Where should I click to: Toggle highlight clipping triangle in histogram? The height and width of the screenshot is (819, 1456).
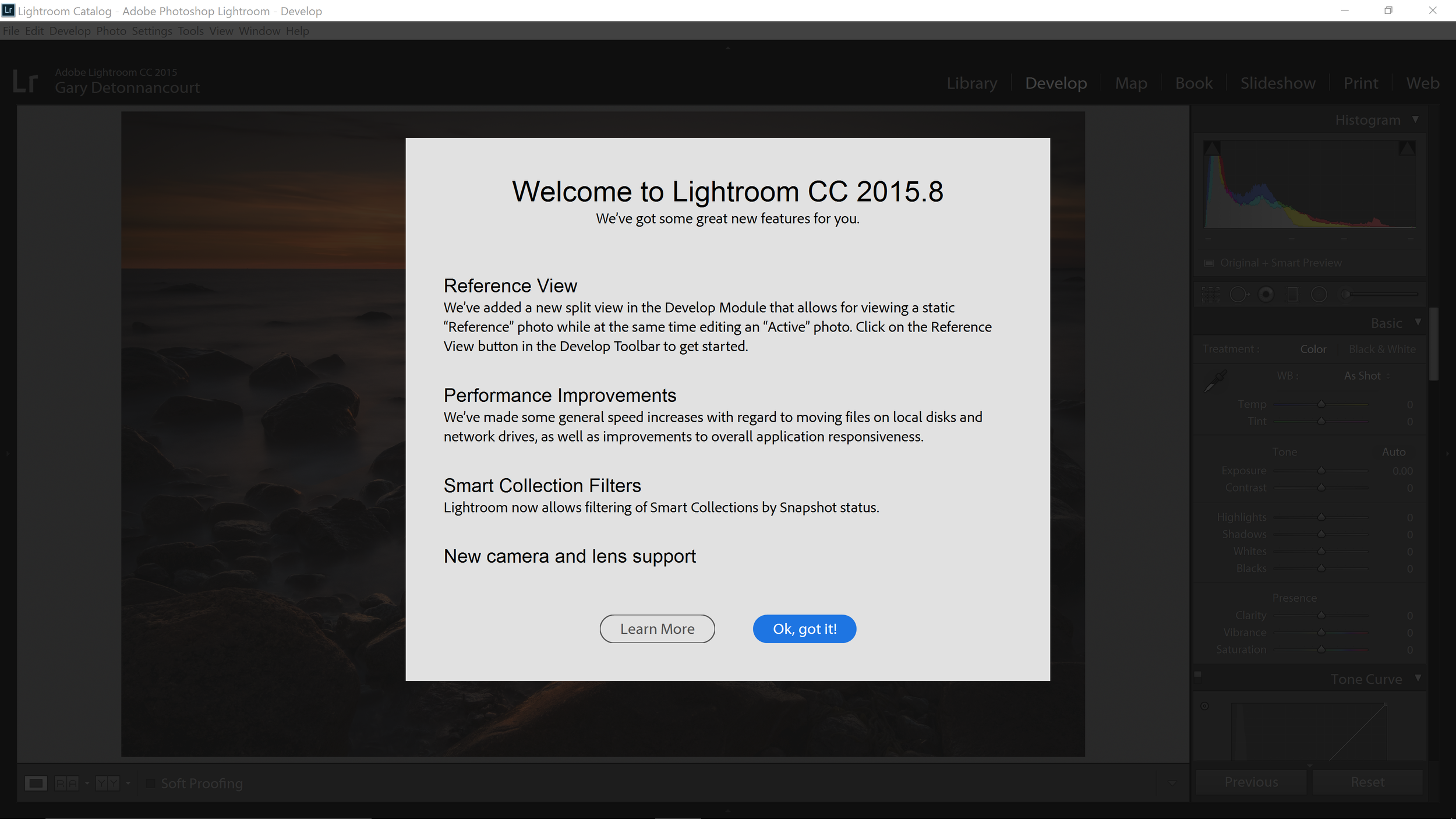point(1407,149)
